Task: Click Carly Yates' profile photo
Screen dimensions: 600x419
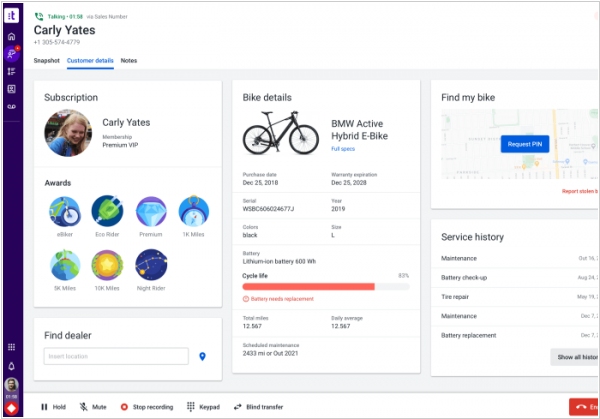Action: click(68, 133)
